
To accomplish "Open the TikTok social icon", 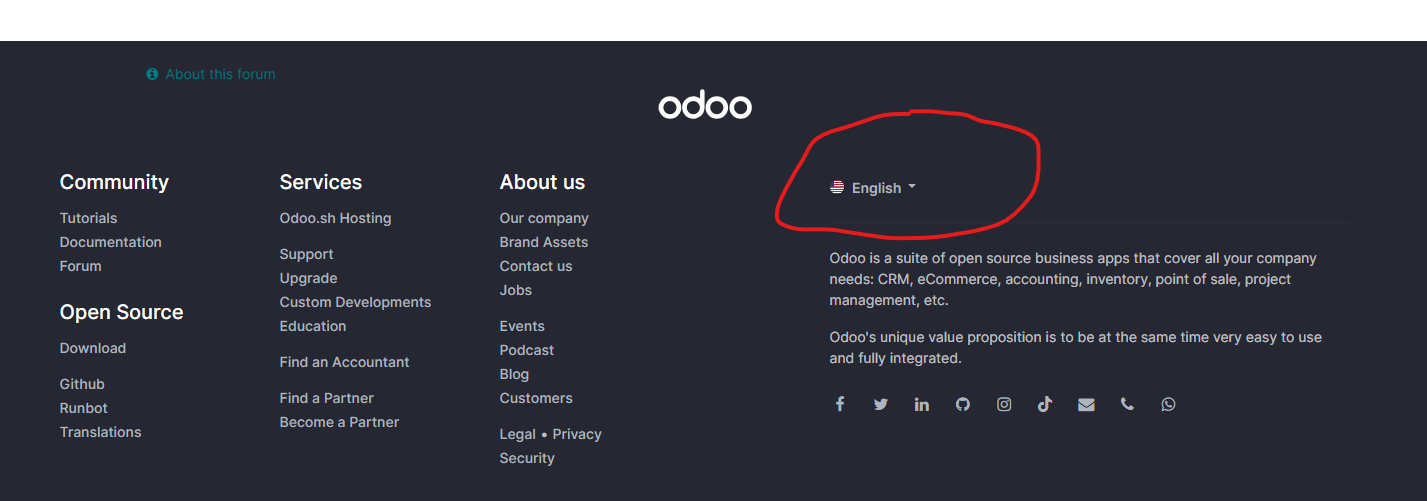I will tap(1045, 404).
